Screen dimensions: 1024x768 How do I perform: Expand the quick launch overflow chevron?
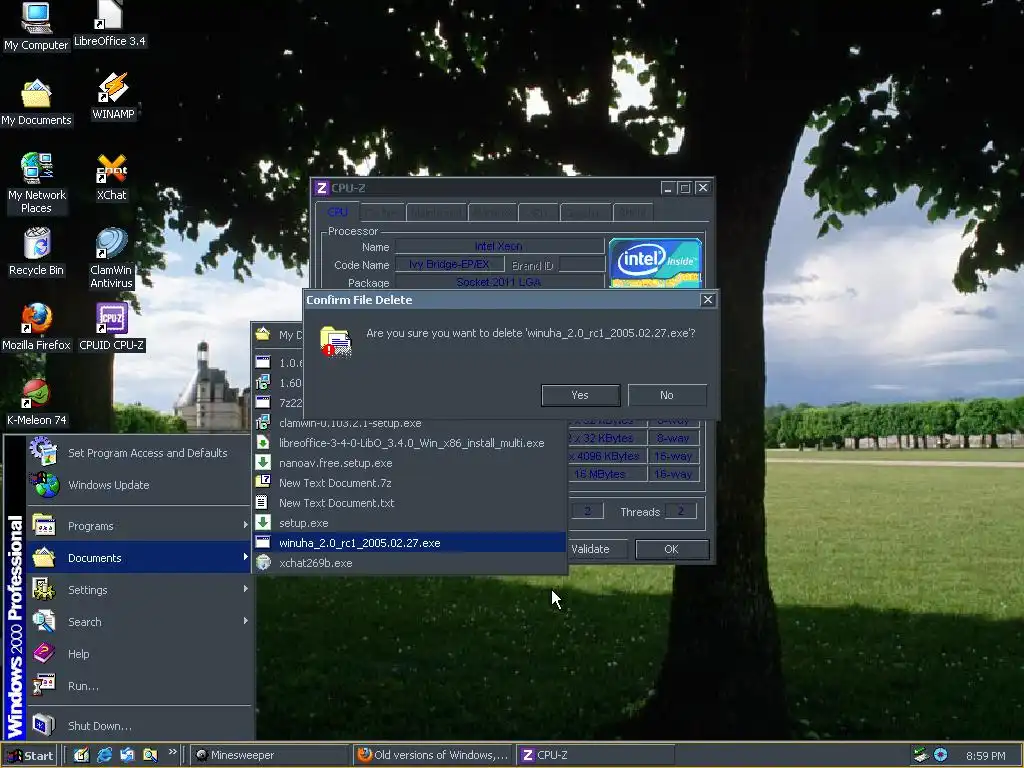tap(172, 752)
